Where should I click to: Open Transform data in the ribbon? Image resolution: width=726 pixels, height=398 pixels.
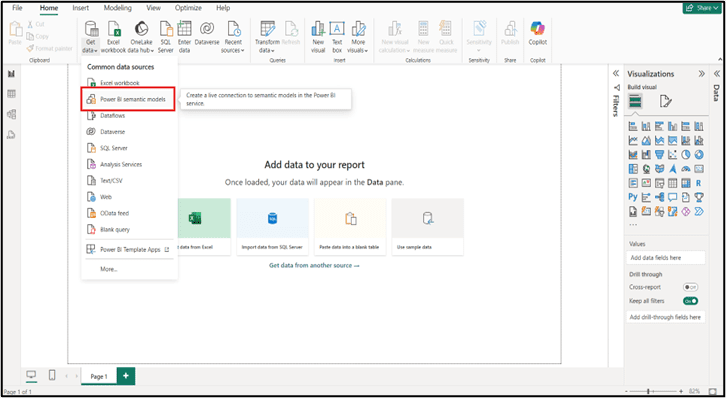267,37
